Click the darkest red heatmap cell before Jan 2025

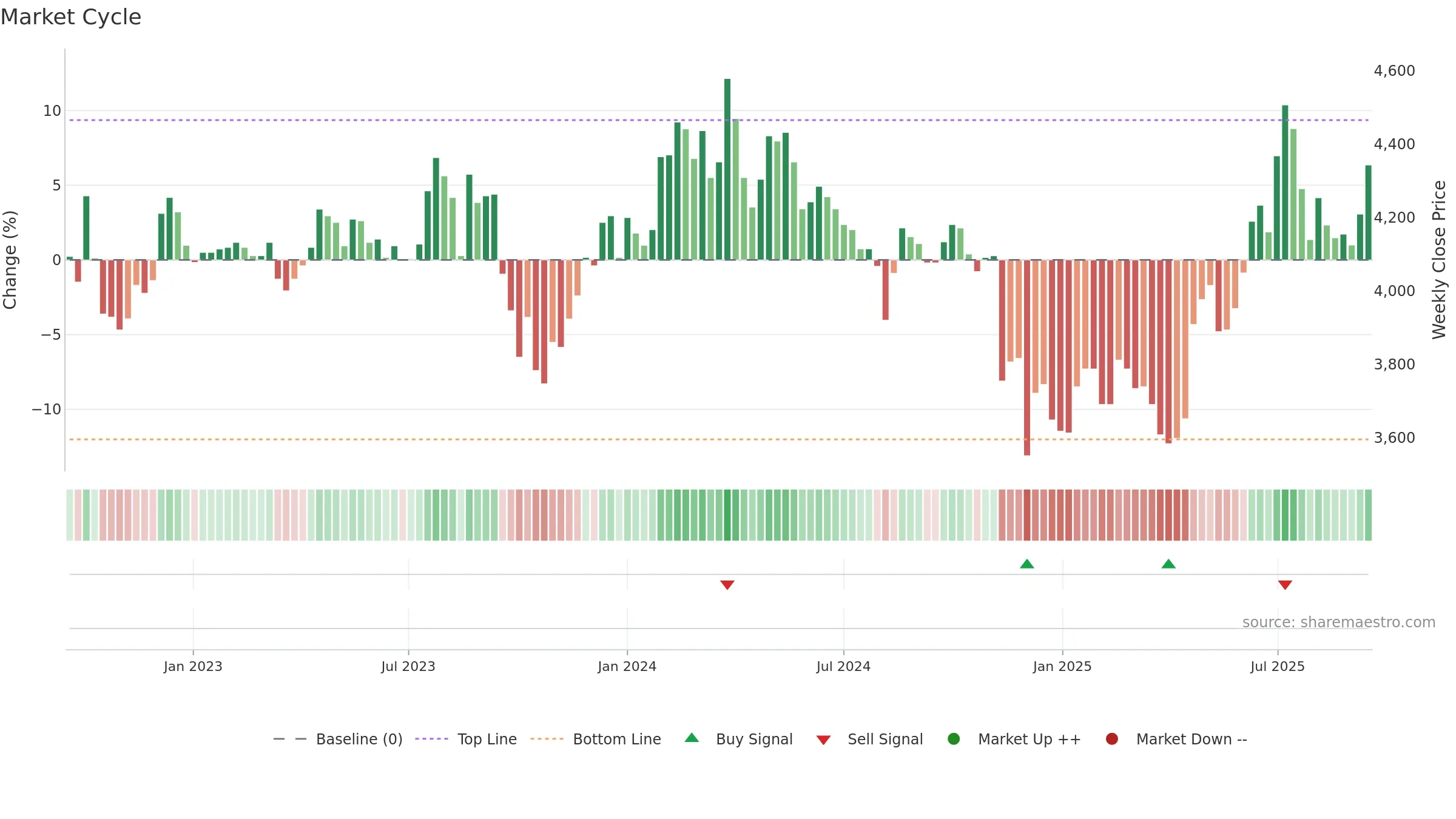tap(1027, 515)
